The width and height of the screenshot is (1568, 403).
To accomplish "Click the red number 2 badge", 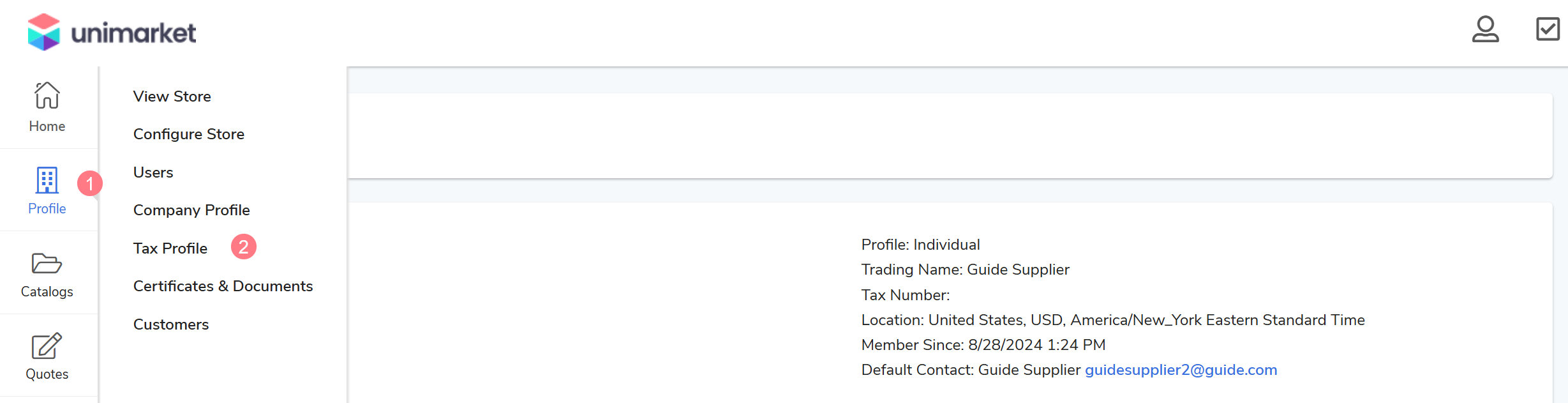I will (x=244, y=247).
